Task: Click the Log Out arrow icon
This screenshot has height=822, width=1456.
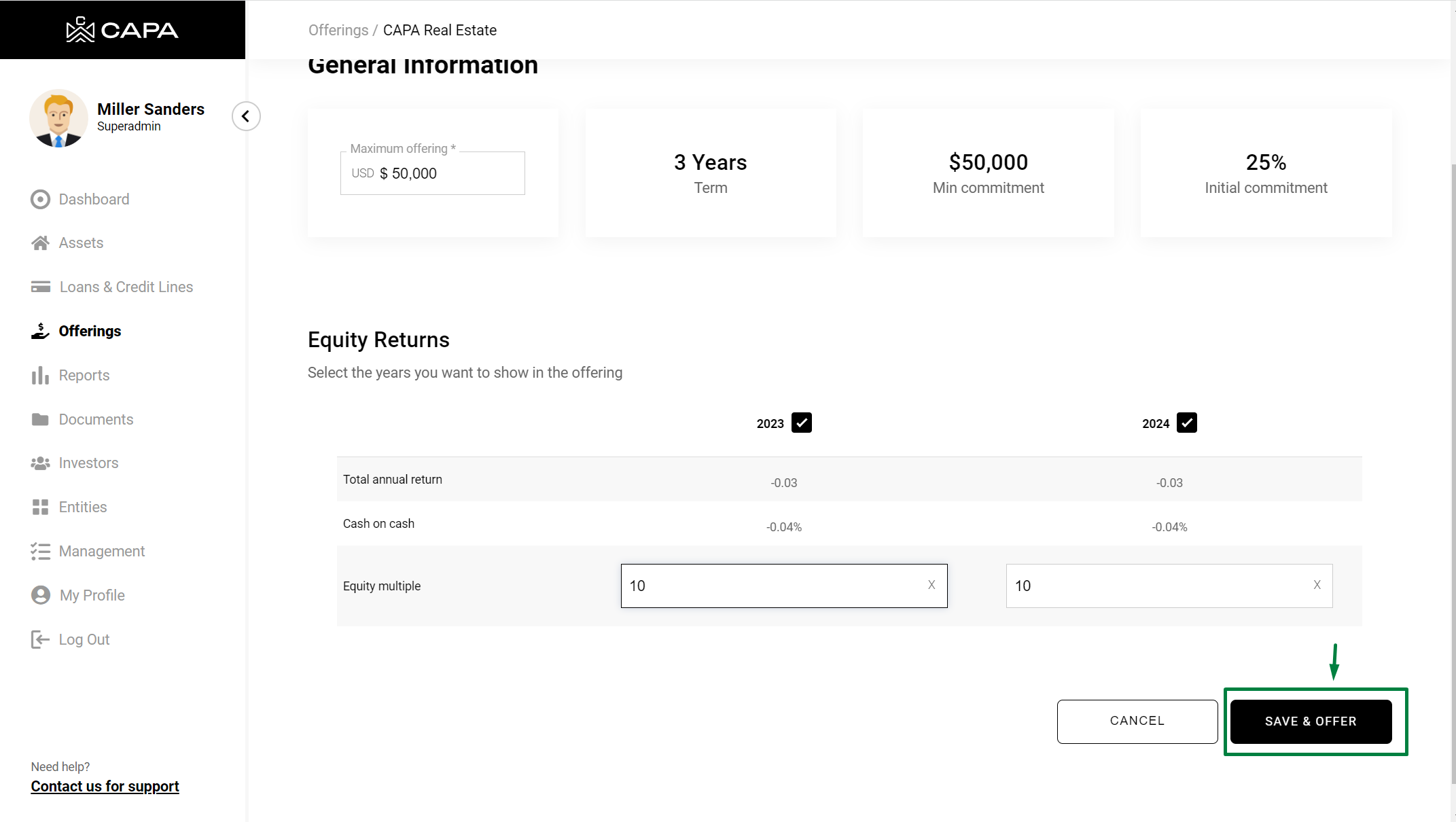Action: point(40,639)
